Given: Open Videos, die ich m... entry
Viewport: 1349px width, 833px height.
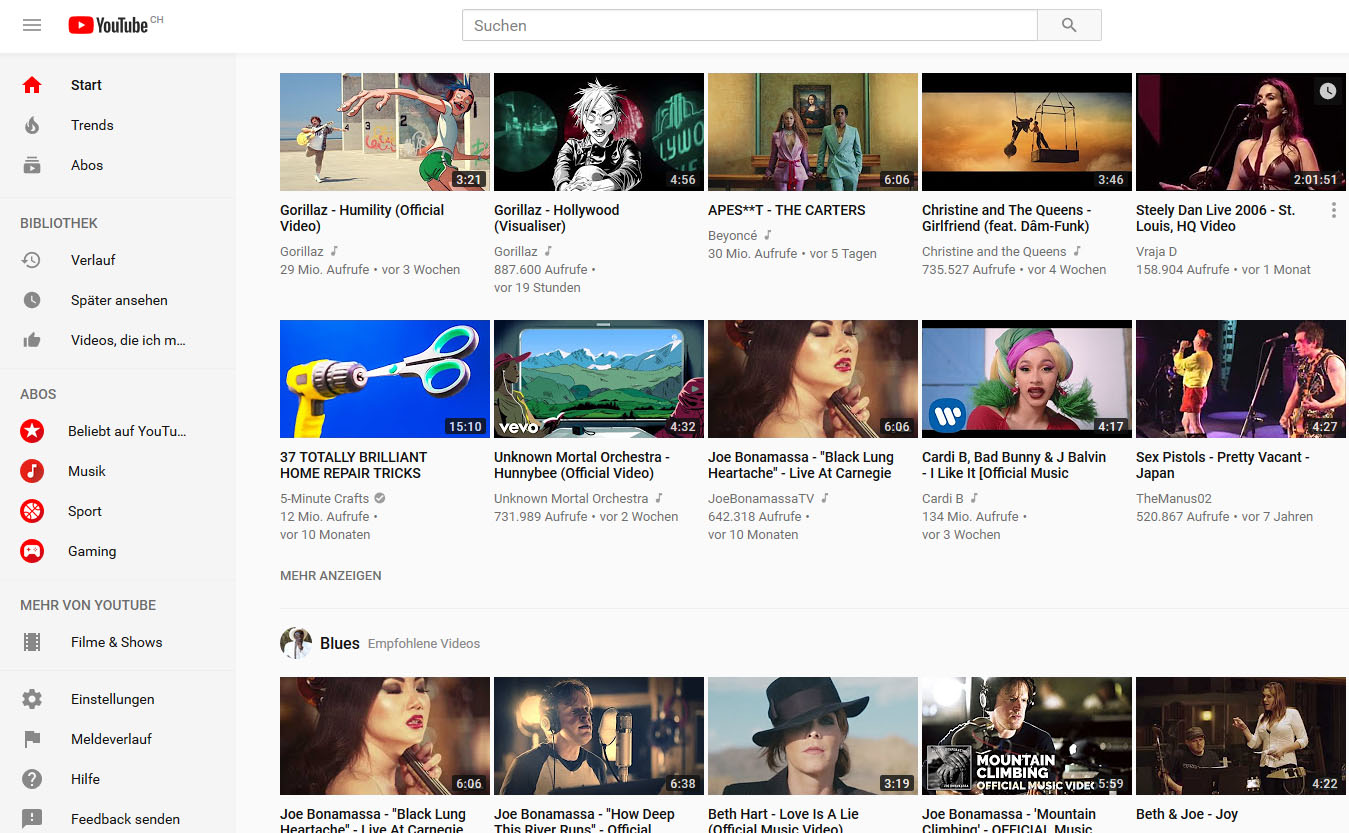Looking at the screenshot, I should [x=128, y=340].
